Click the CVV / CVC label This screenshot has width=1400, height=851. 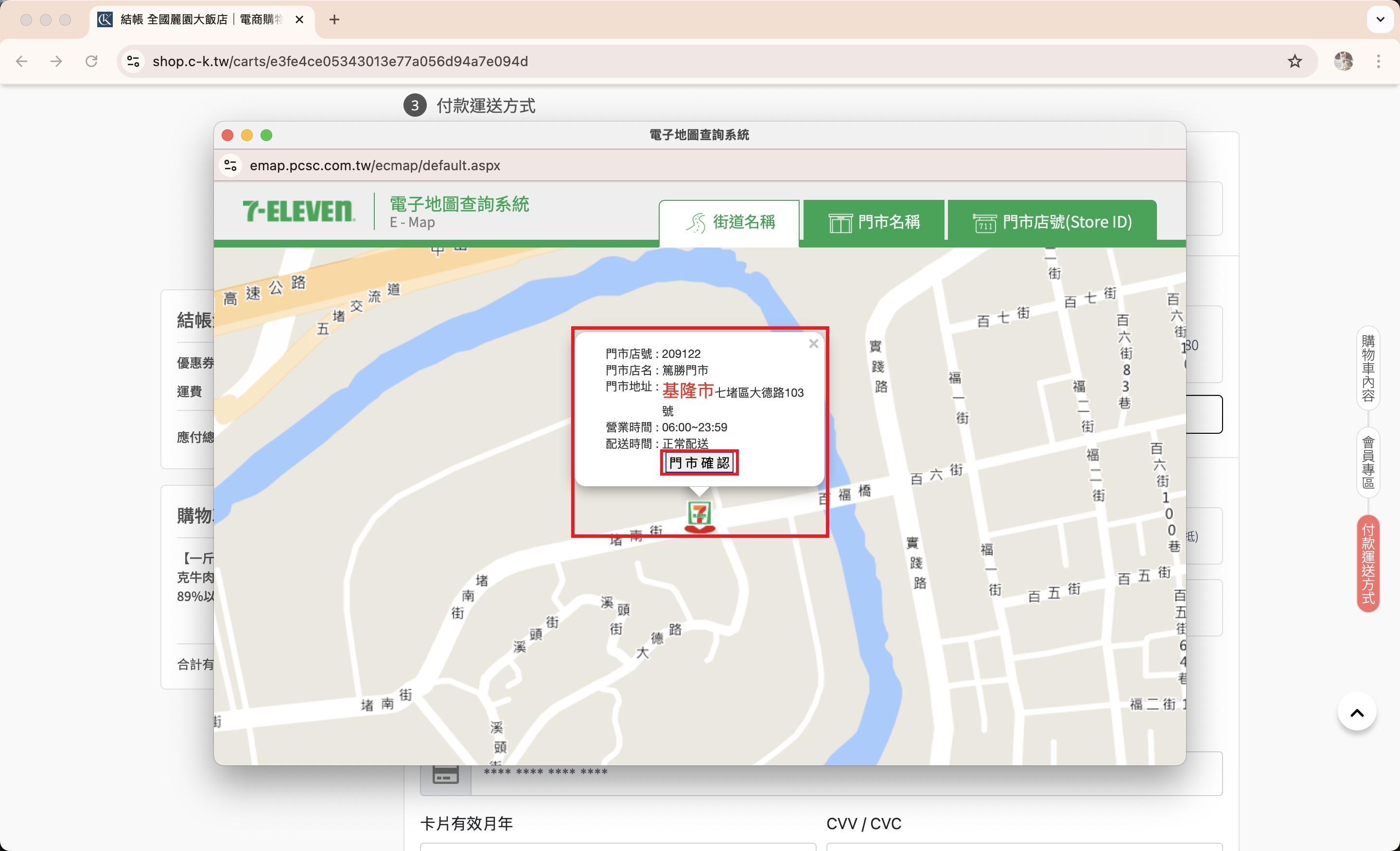pyautogui.click(x=864, y=823)
